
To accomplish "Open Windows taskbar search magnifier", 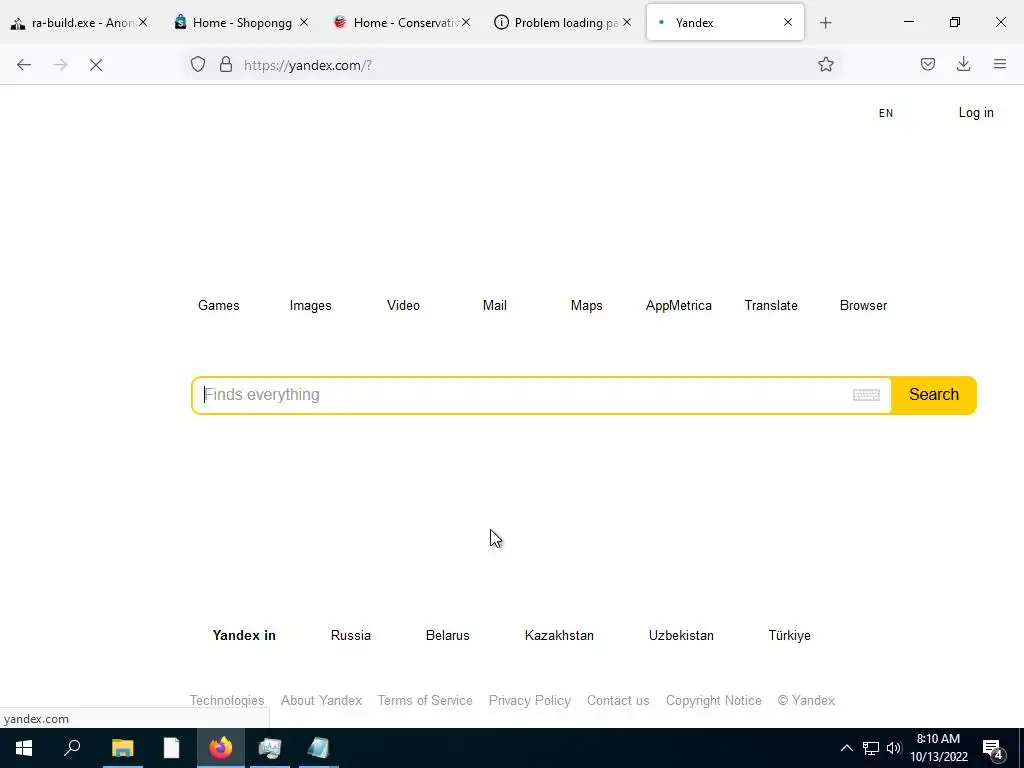I will (x=72, y=748).
